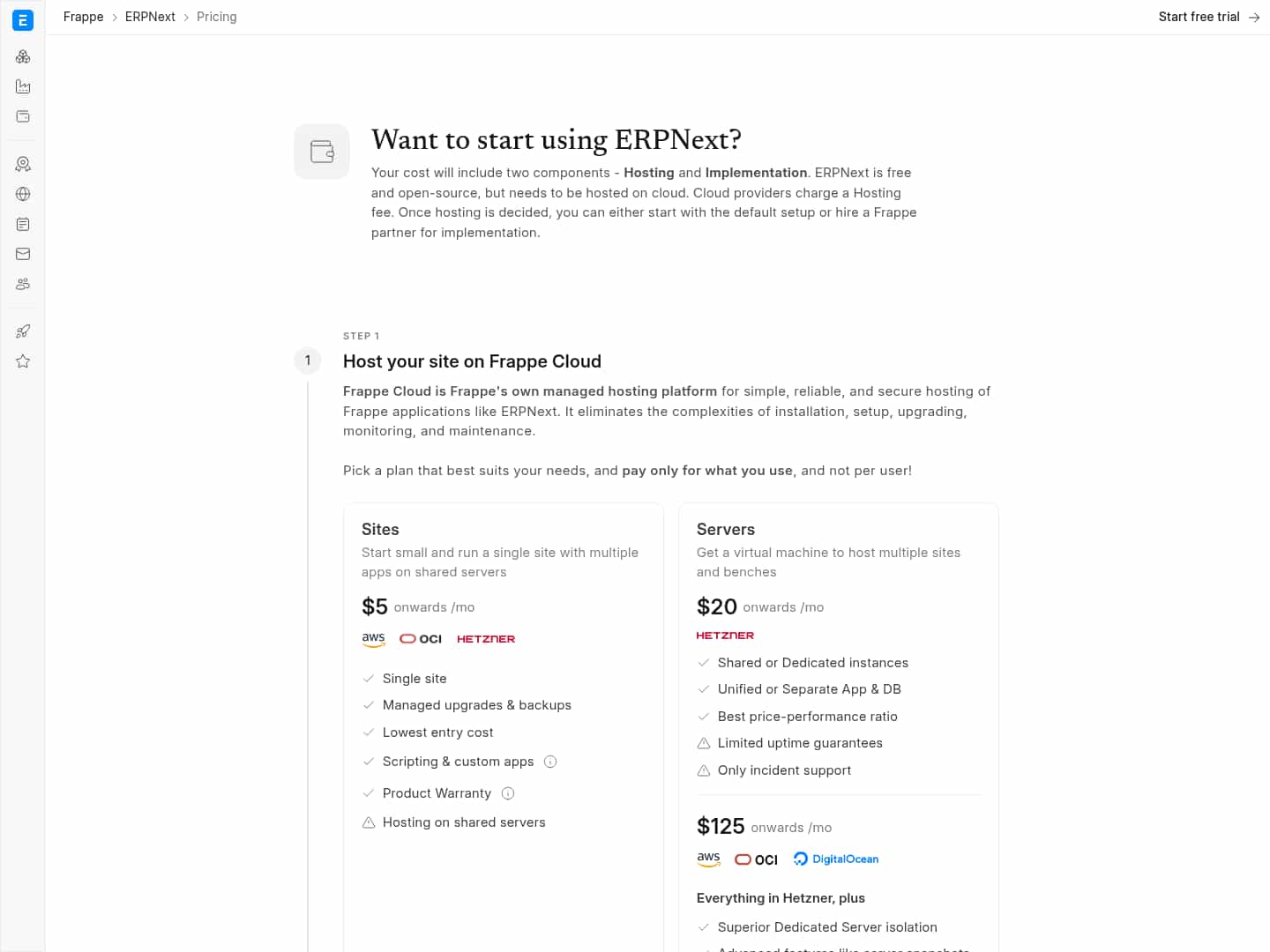The image size is (1270, 952).
Task: Open the community users icon in the sidebar
Action: [x=22, y=284]
